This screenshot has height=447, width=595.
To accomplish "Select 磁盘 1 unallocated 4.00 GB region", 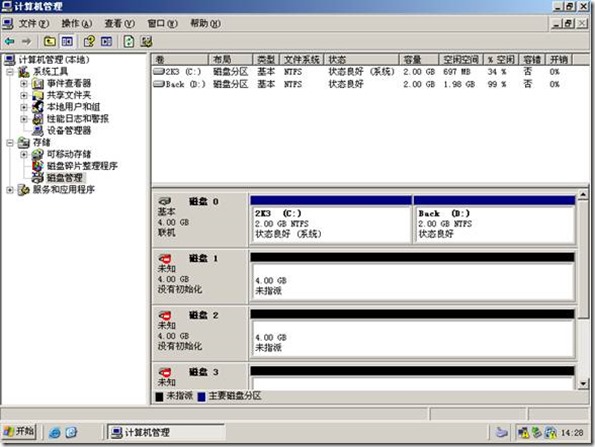I will [x=412, y=282].
